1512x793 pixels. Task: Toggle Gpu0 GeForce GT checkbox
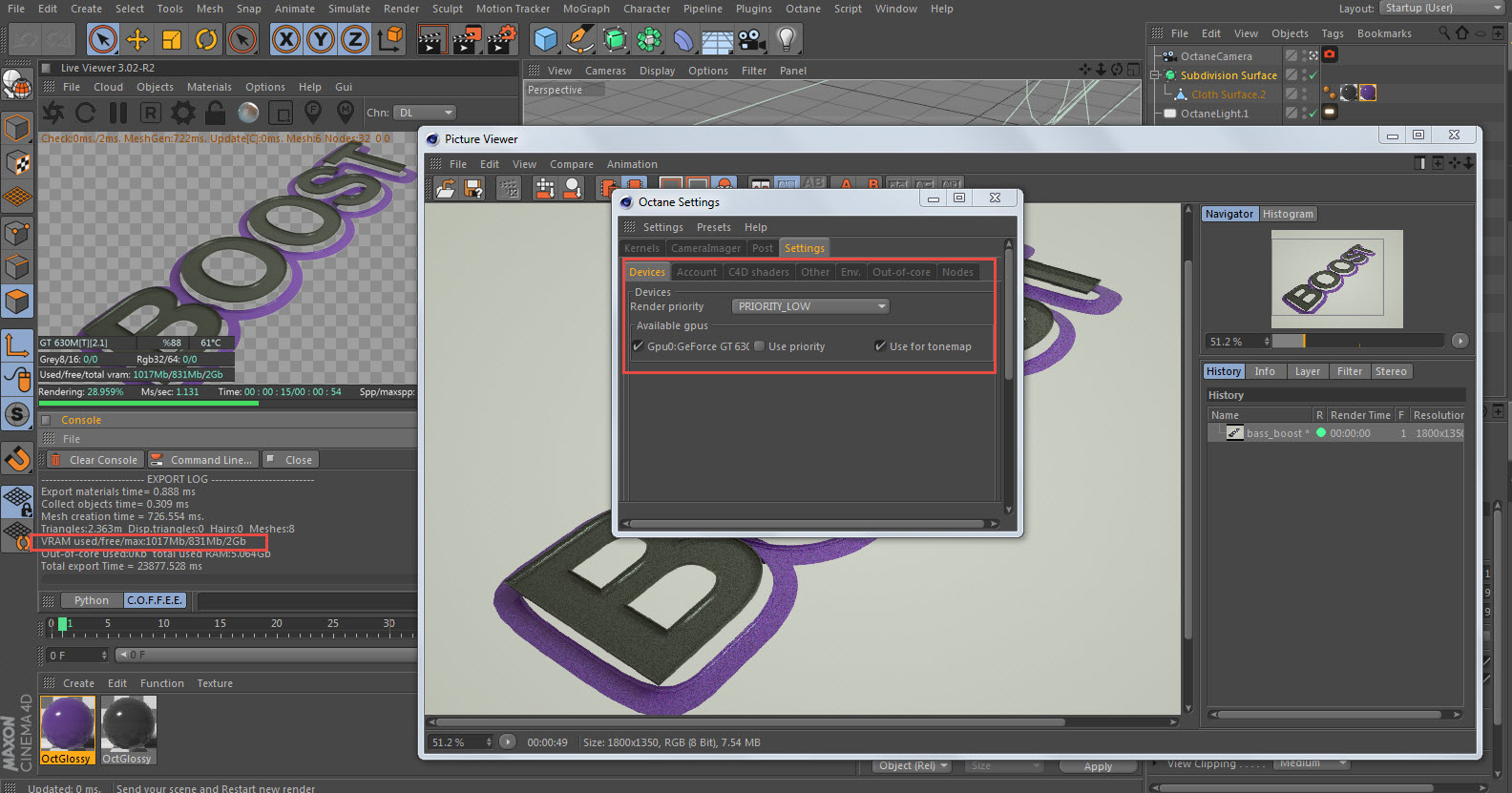(x=638, y=346)
